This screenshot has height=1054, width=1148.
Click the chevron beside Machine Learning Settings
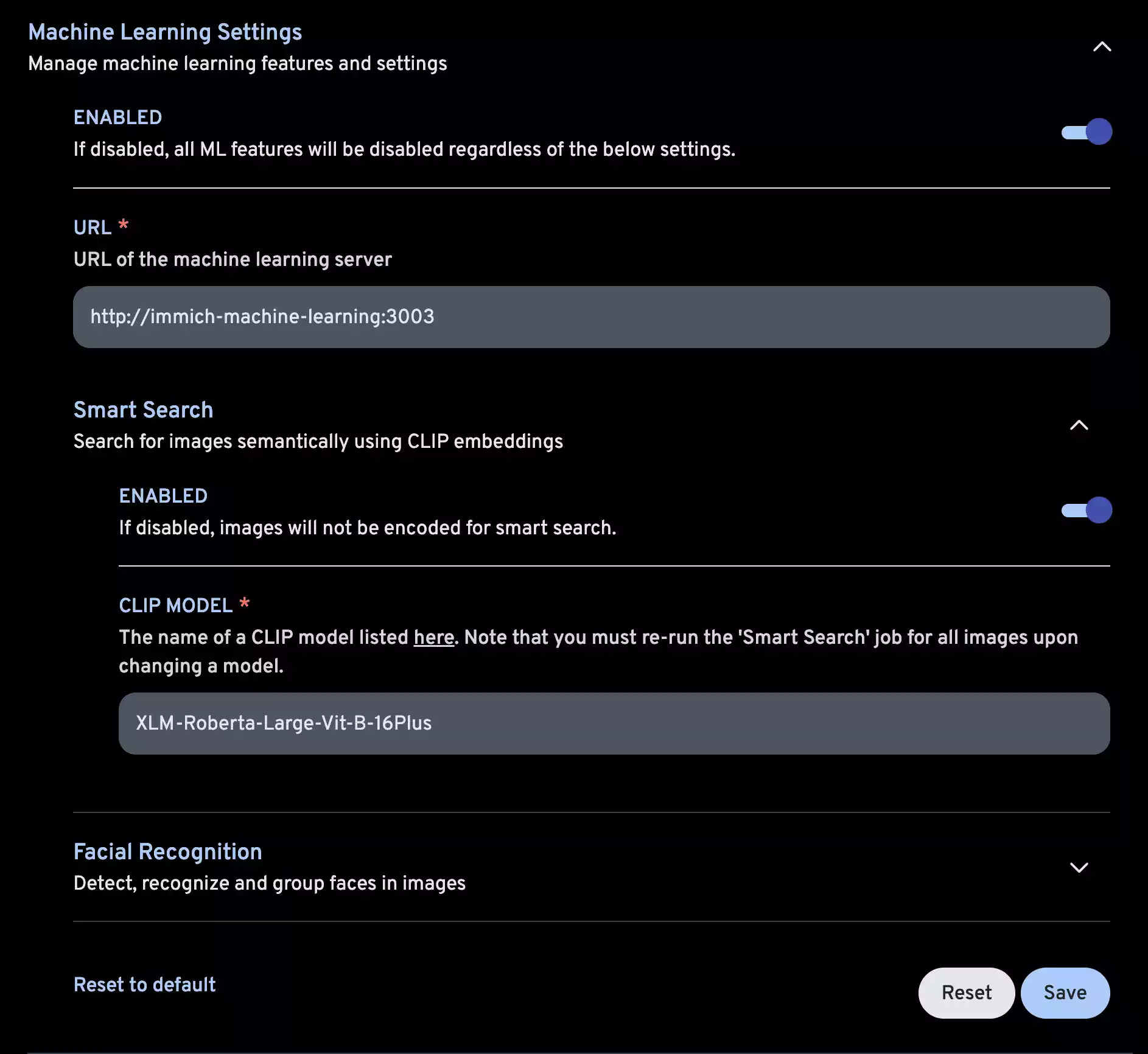pos(1102,47)
